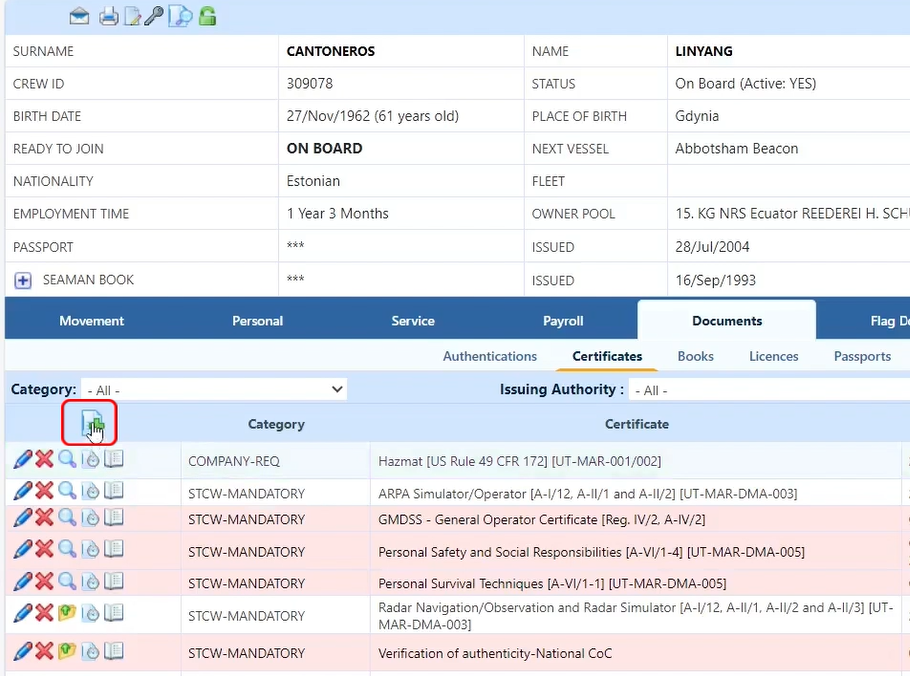Viewport: 910px width, 676px height.
Task: Select the Certificates sub-tab
Action: coord(607,356)
